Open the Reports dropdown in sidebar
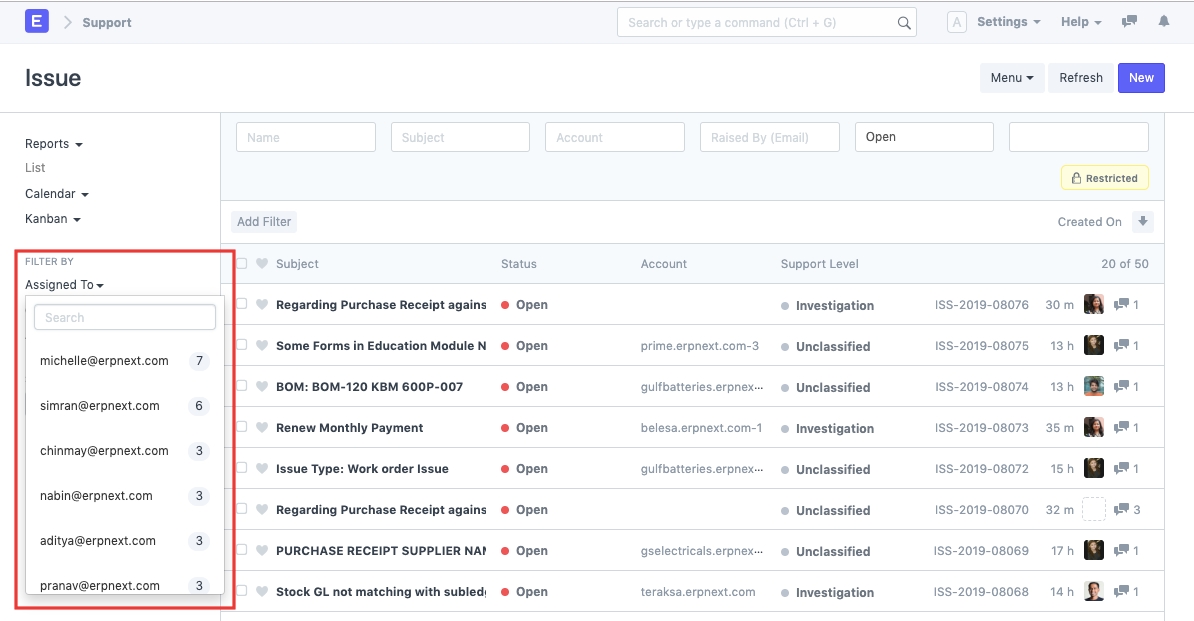 coord(53,144)
